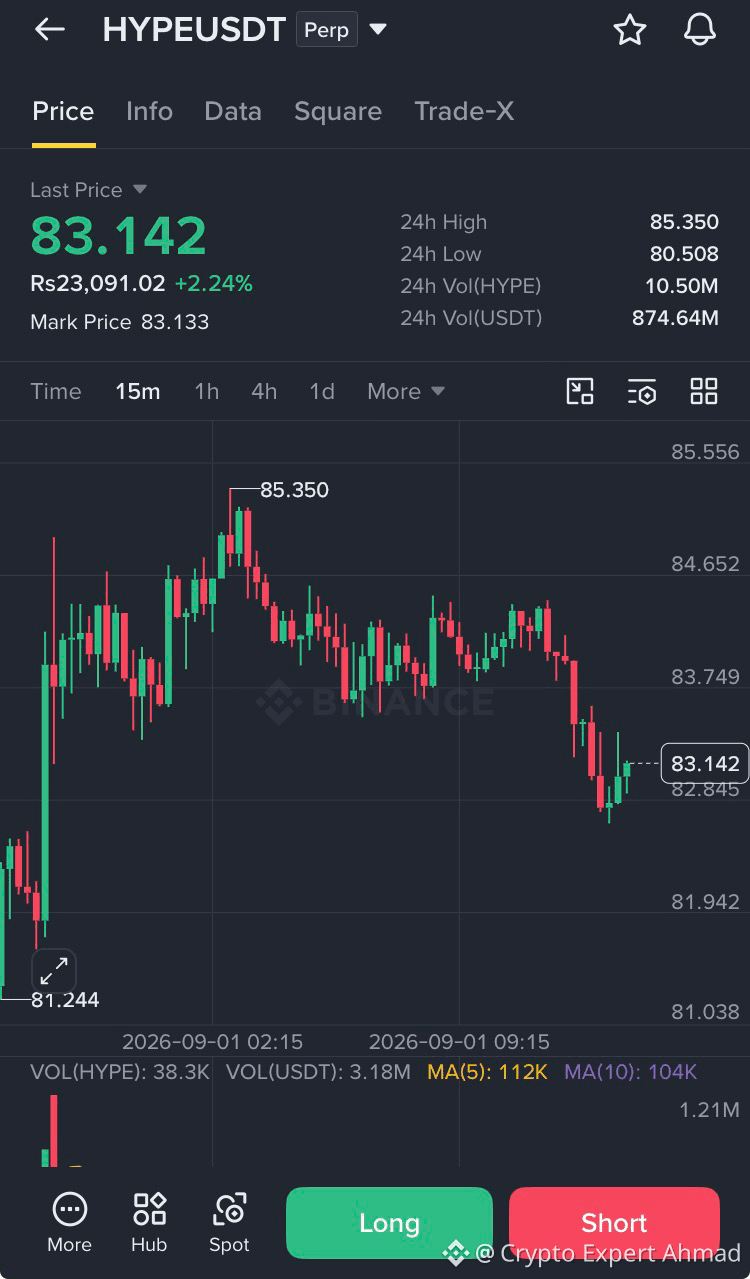Select the 1h timeframe

[x=206, y=391]
